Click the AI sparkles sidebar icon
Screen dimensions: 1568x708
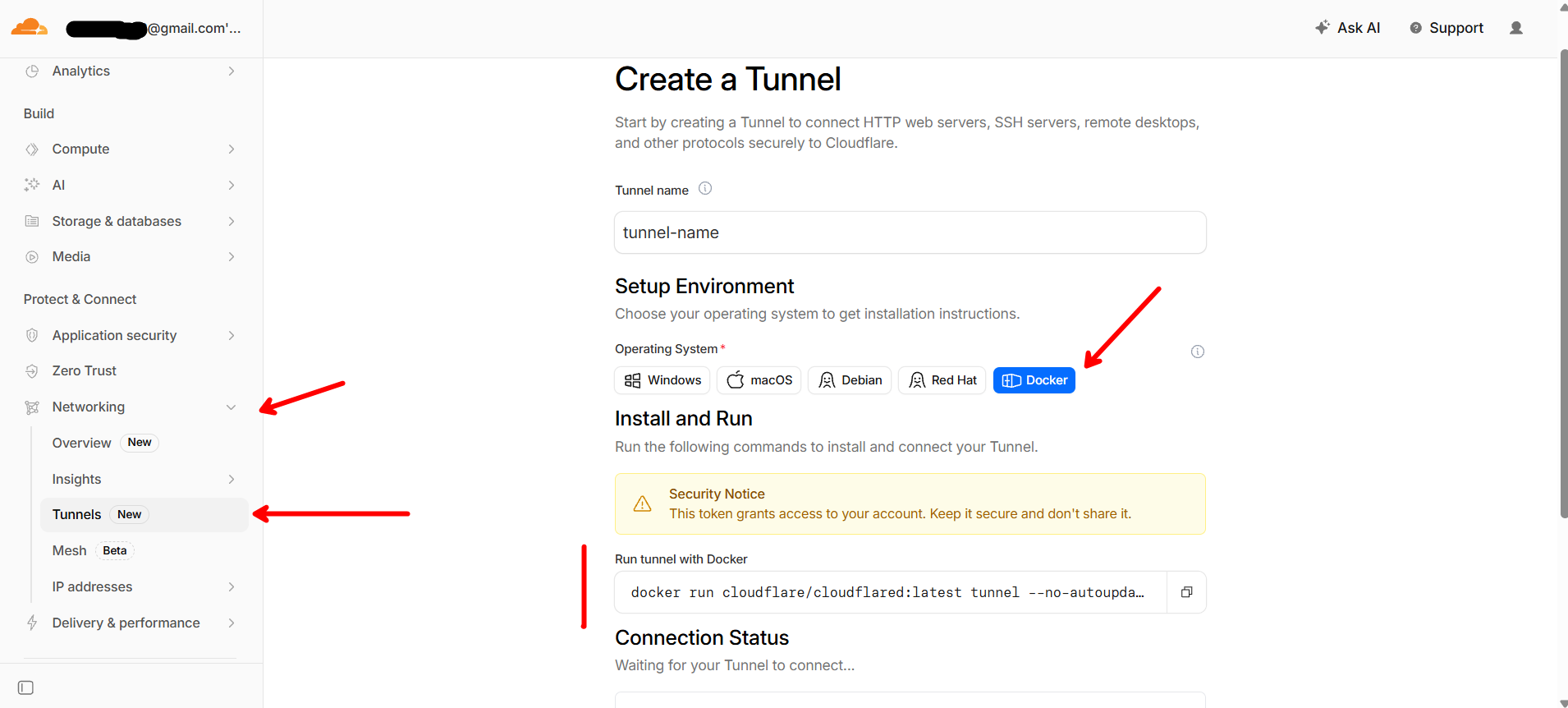(x=32, y=185)
